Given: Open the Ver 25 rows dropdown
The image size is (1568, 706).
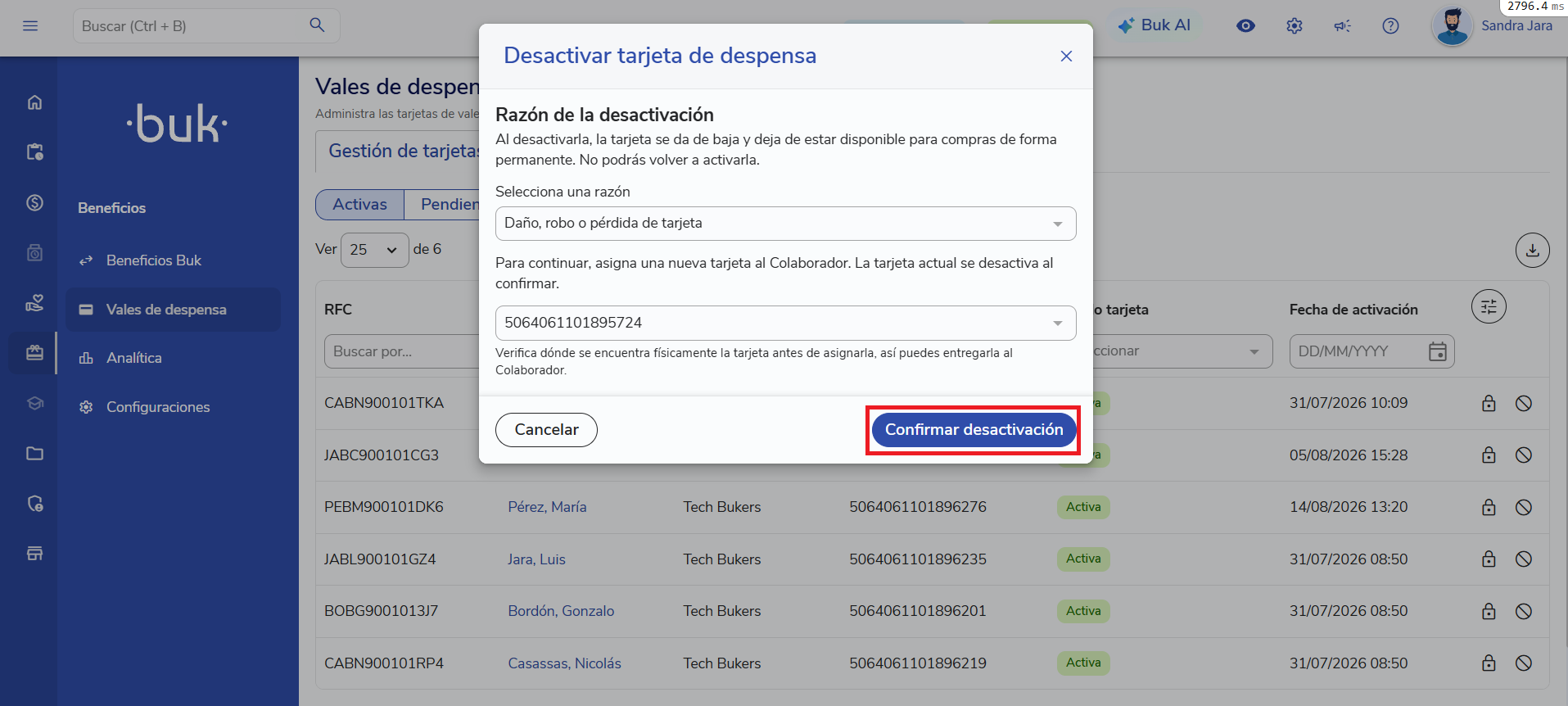Looking at the screenshot, I should [374, 250].
